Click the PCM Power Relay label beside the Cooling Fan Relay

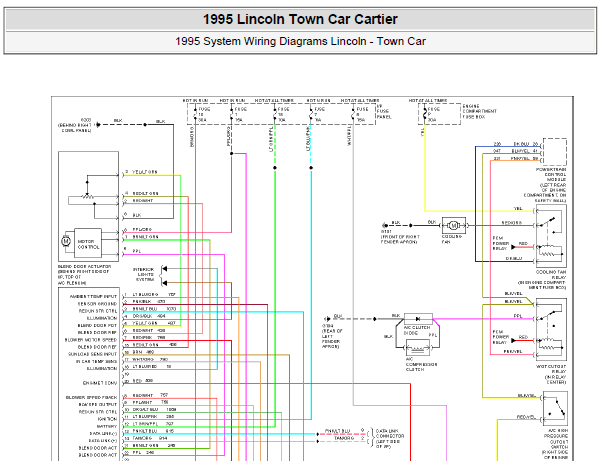pyautogui.click(x=501, y=243)
